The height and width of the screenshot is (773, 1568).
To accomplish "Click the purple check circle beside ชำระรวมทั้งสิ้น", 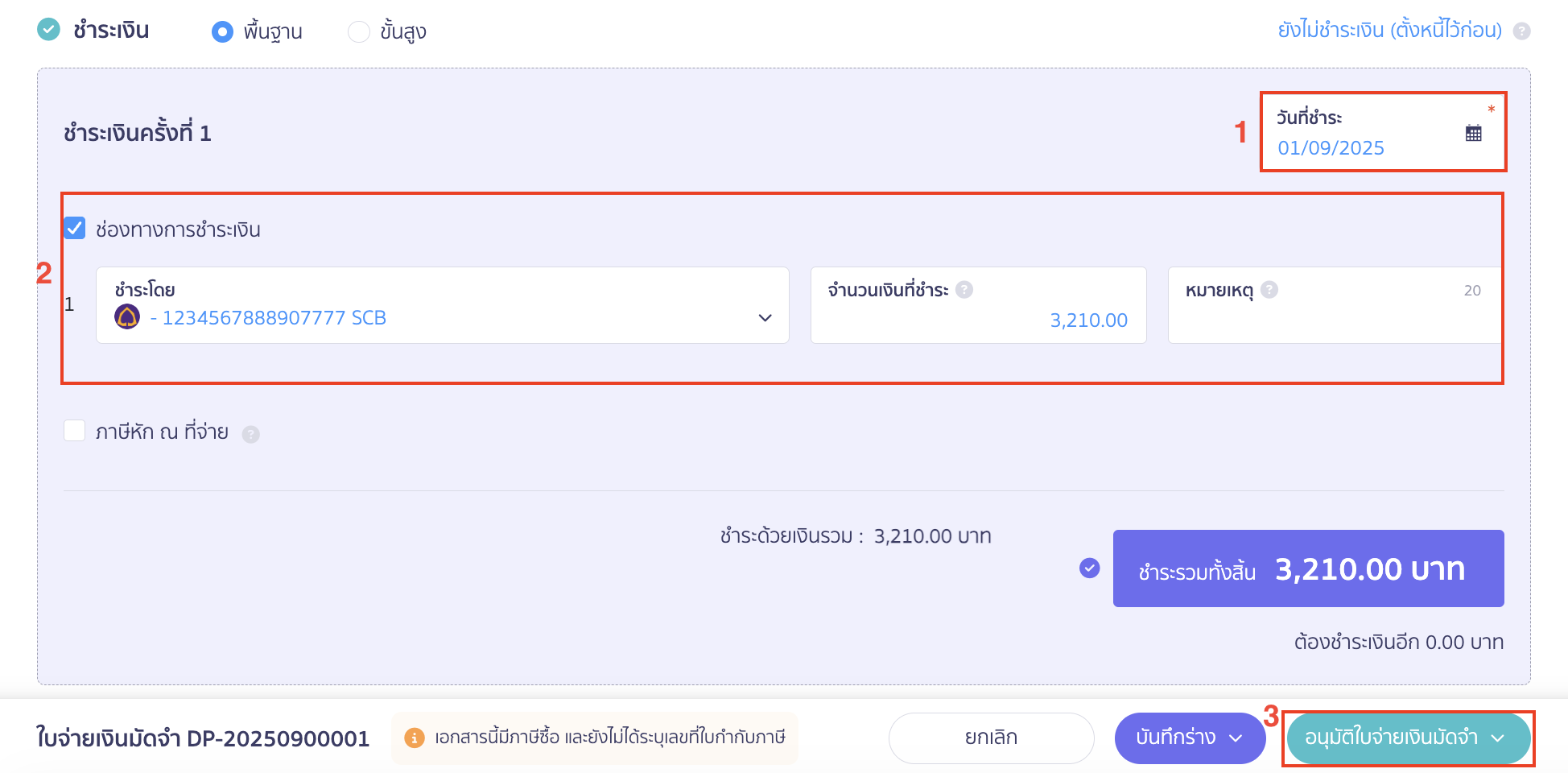I will (1089, 568).
